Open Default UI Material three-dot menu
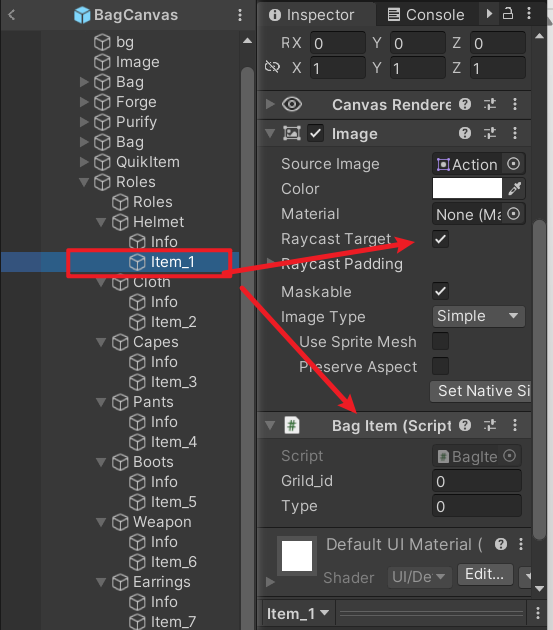The width and height of the screenshot is (553, 630). click(521, 544)
